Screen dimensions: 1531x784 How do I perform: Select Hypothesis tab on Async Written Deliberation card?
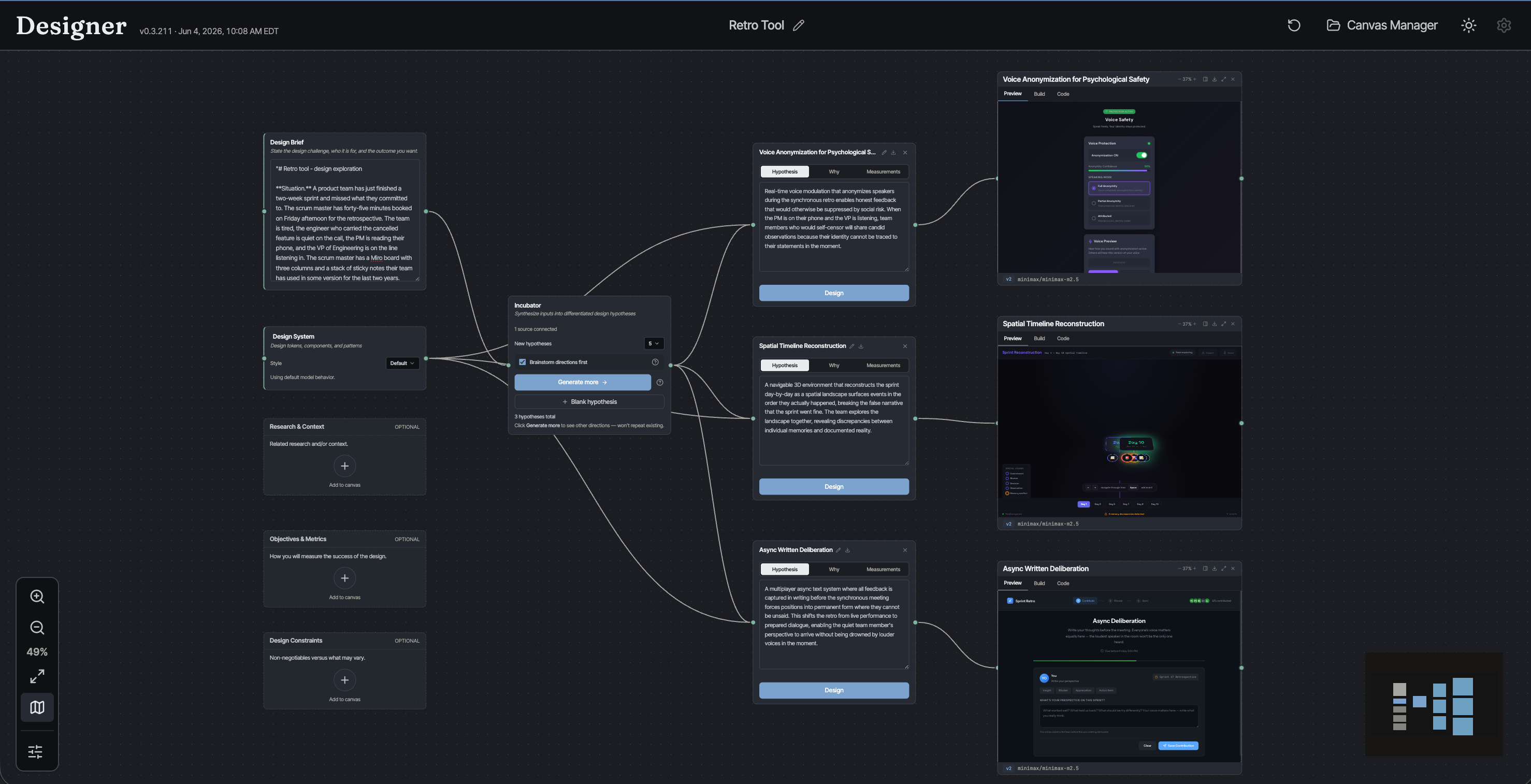pyautogui.click(x=785, y=570)
